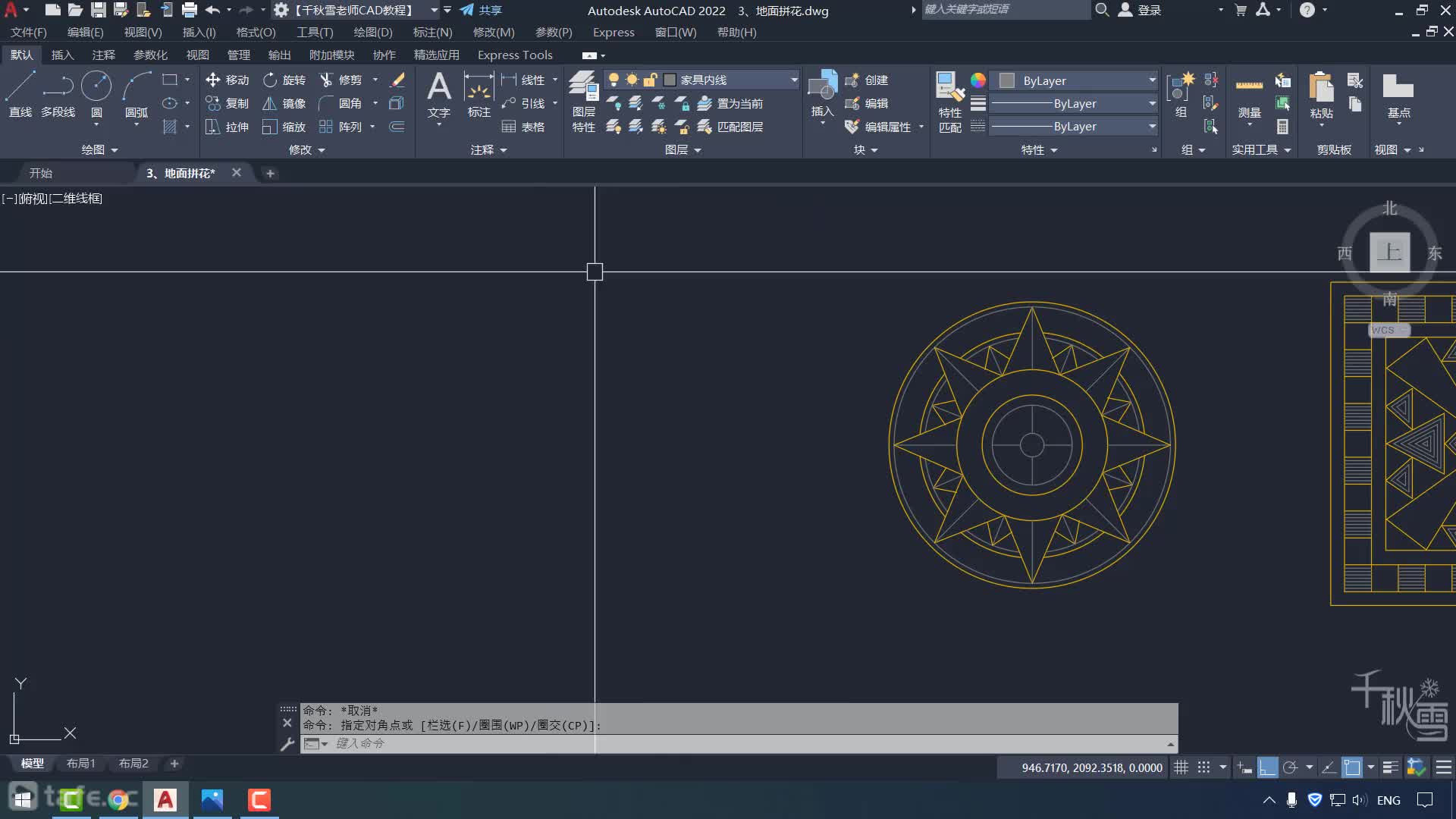
Task: Expand the 注释 (Annotation) panel
Action: 488,149
